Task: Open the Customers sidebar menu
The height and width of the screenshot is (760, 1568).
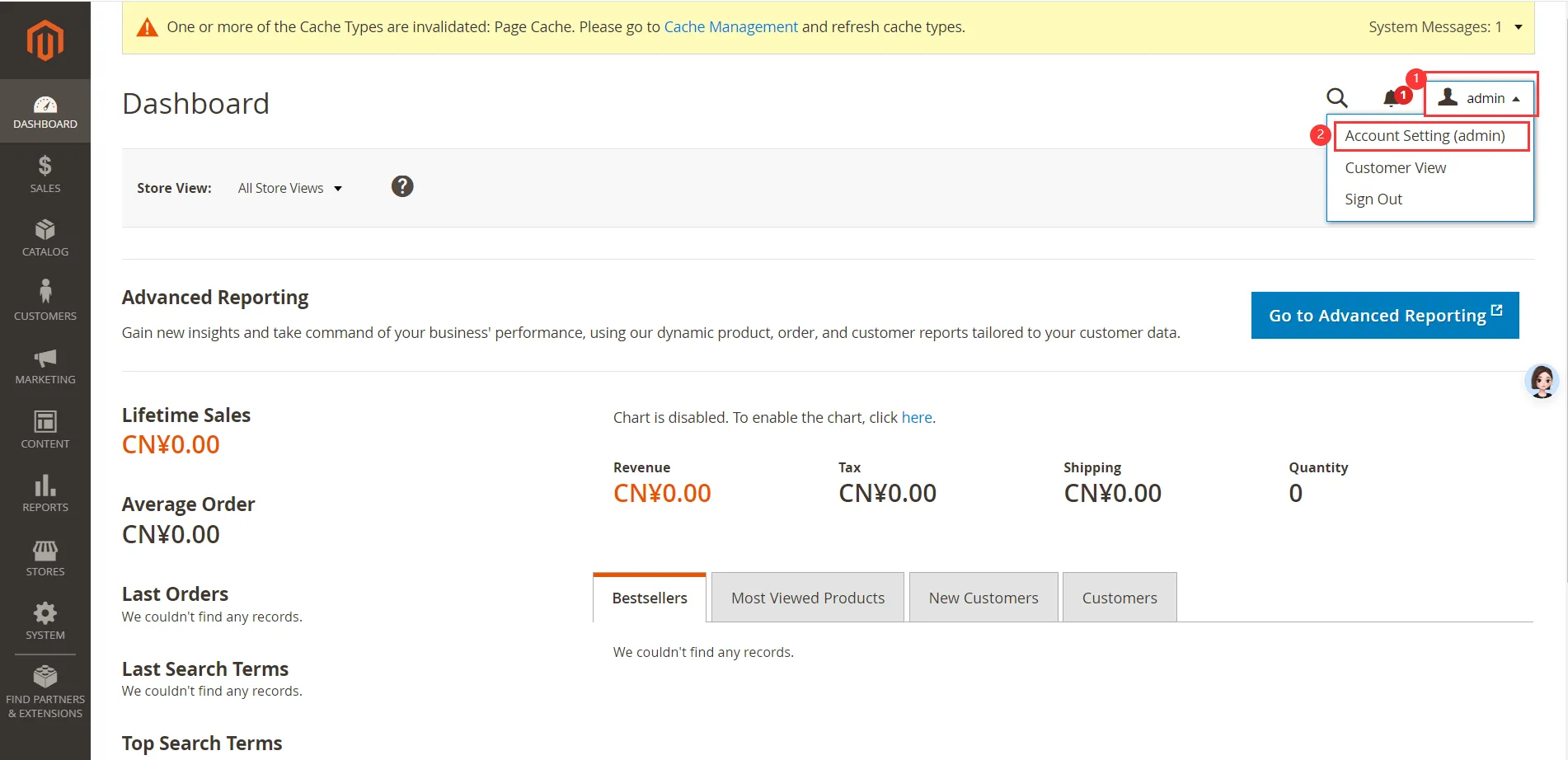Action: [45, 301]
